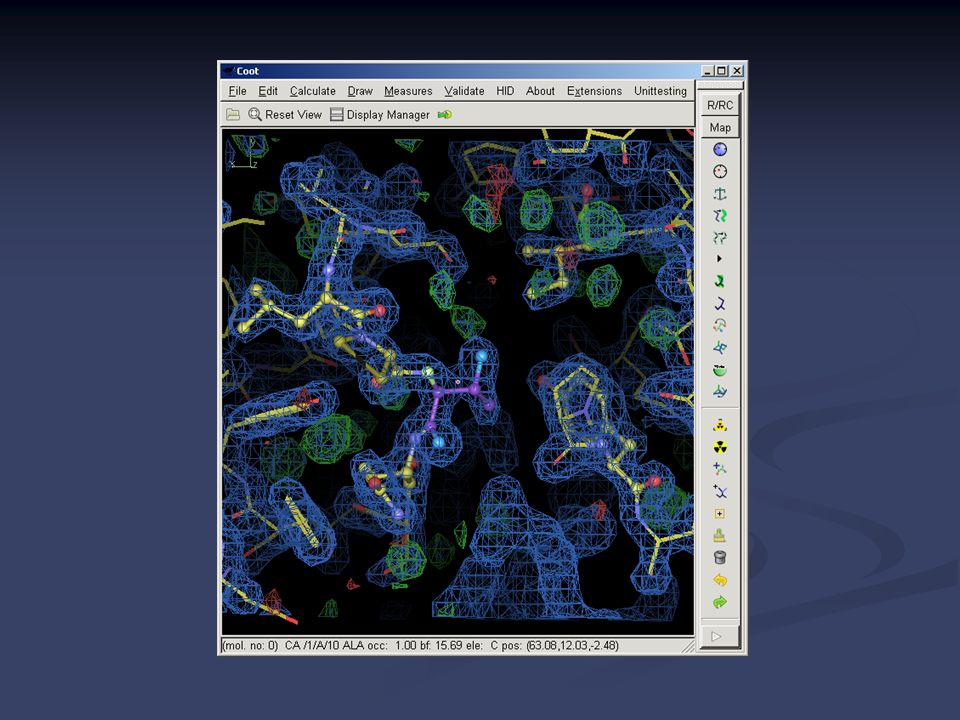Click the blue icon above the separator

click(x=720, y=391)
